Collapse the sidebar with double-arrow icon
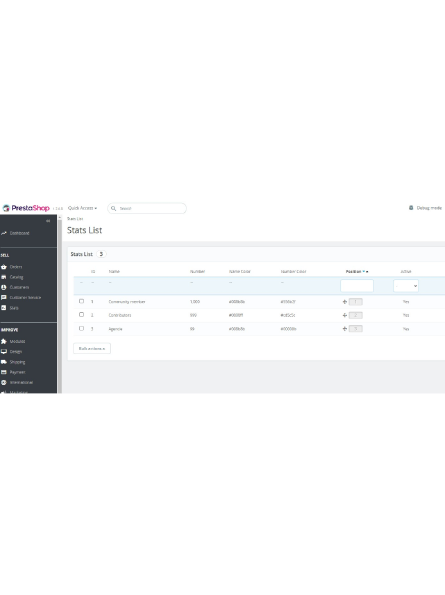Viewport: 445px width, 595px height. (x=48, y=220)
